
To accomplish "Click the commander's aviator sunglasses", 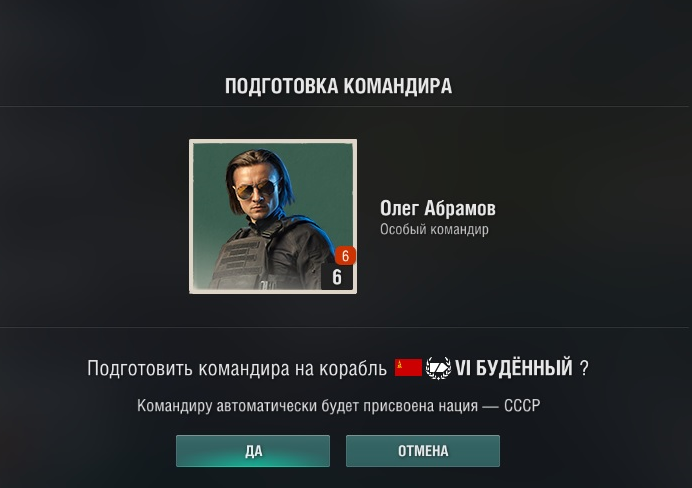I will [x=256, y=190].
